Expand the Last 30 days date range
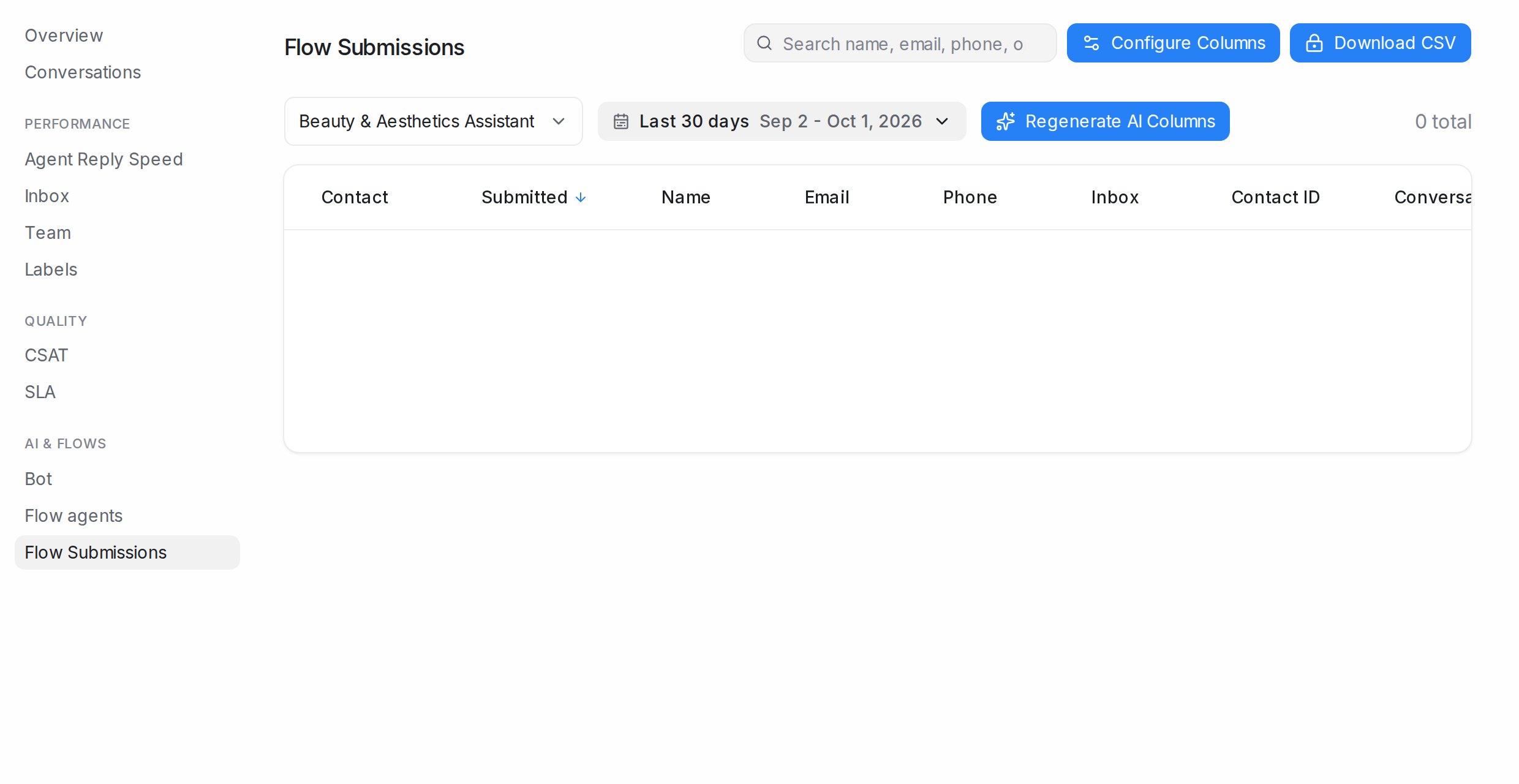 click(x=782, y=121)
